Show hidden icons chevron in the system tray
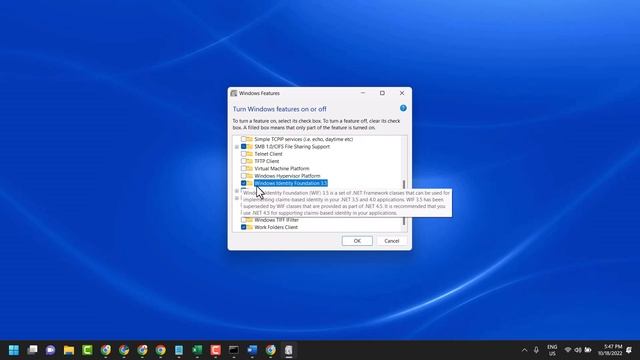The image size is (640, 360). point(524,350)
